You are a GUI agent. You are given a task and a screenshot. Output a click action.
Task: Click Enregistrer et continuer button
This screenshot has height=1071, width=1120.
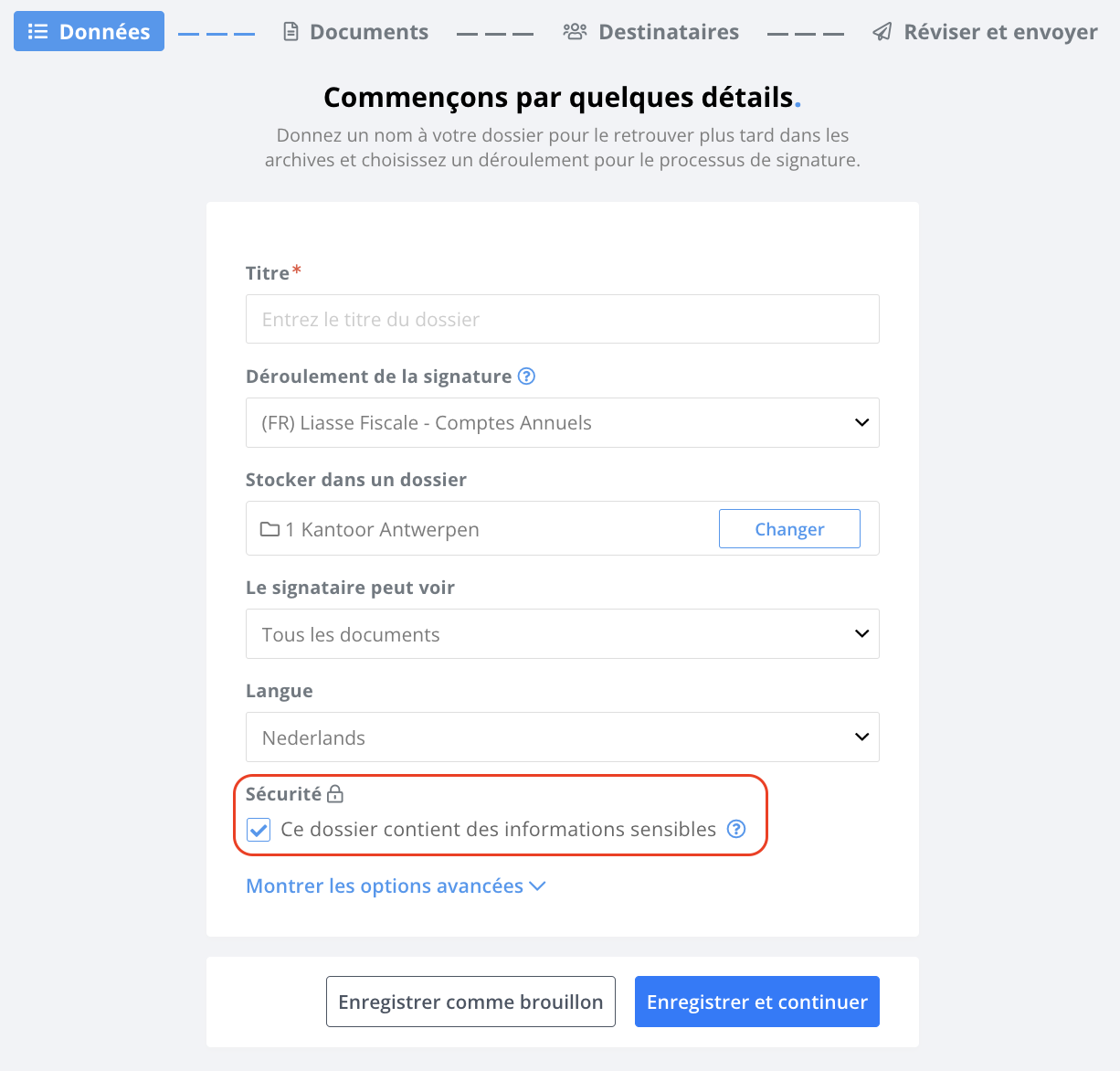click(757, 1002)
